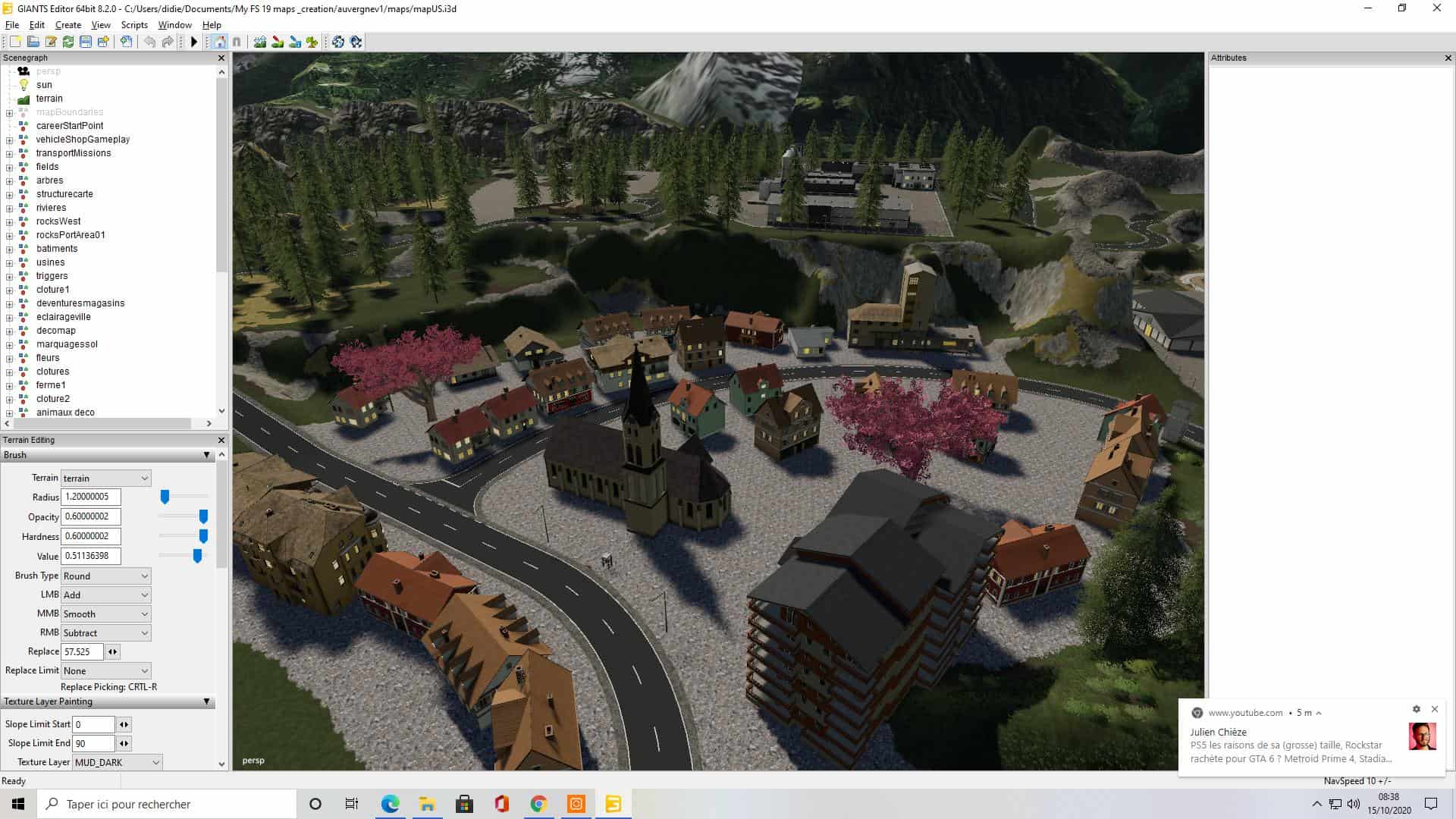1456x819 pixels.
Task: Toggle the magnet snap icon
Action: (237, 42)
